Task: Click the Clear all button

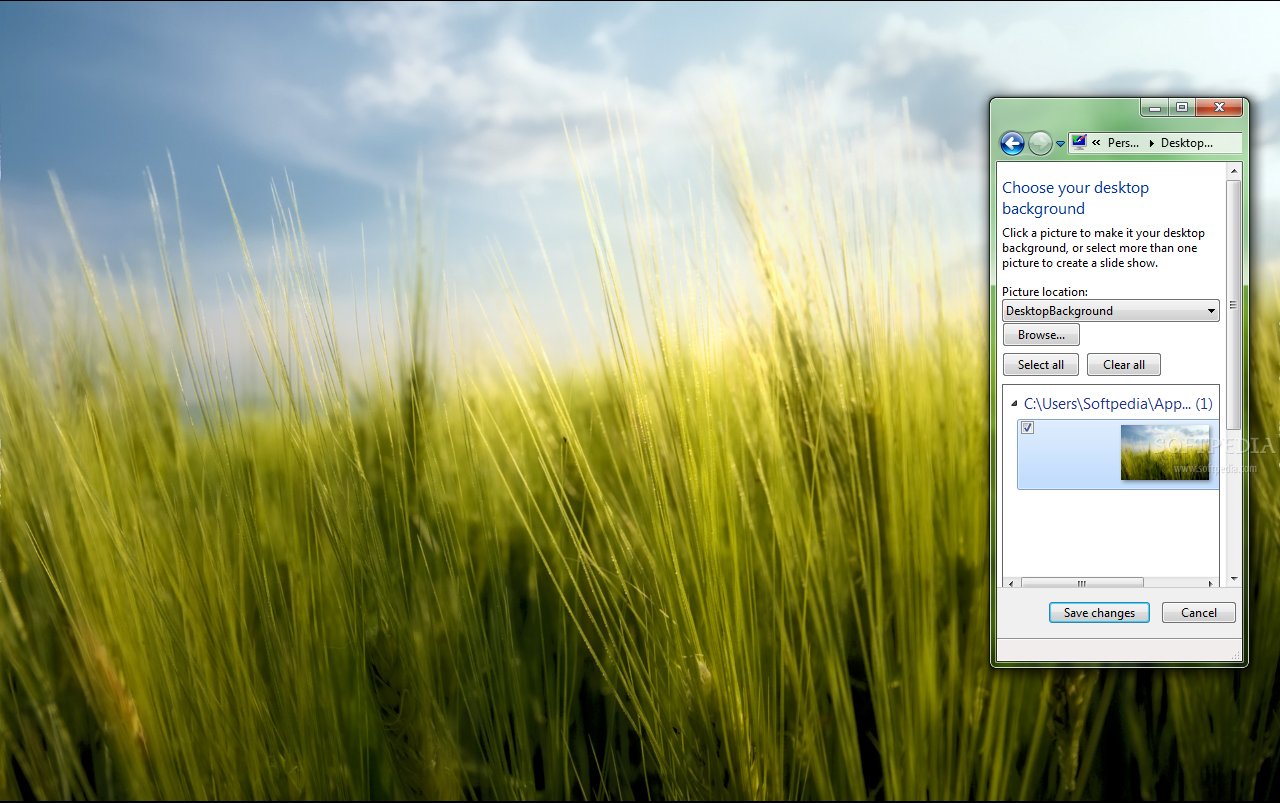Action: (1124, 365)
